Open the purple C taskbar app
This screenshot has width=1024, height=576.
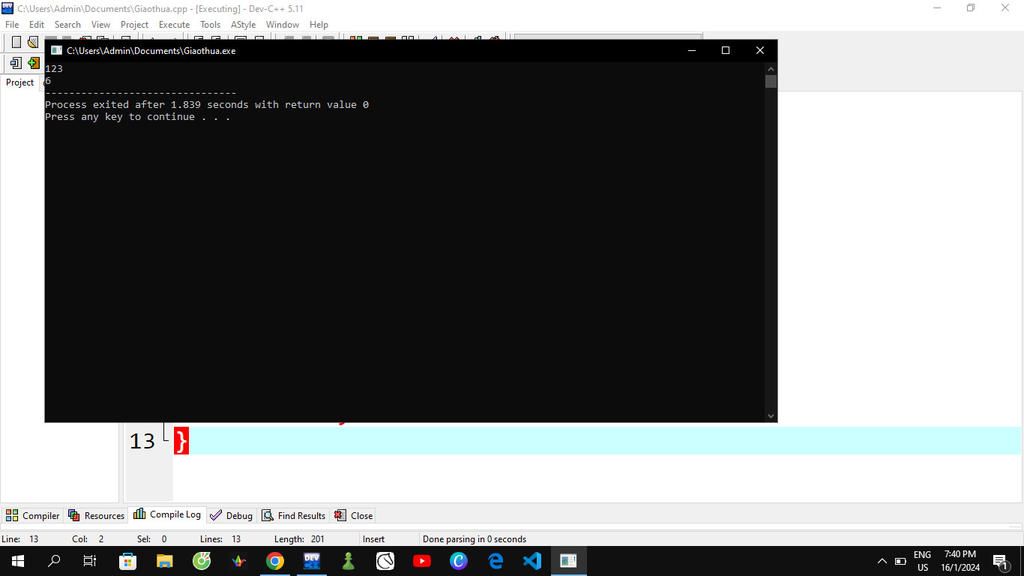[x=458, y=561]
